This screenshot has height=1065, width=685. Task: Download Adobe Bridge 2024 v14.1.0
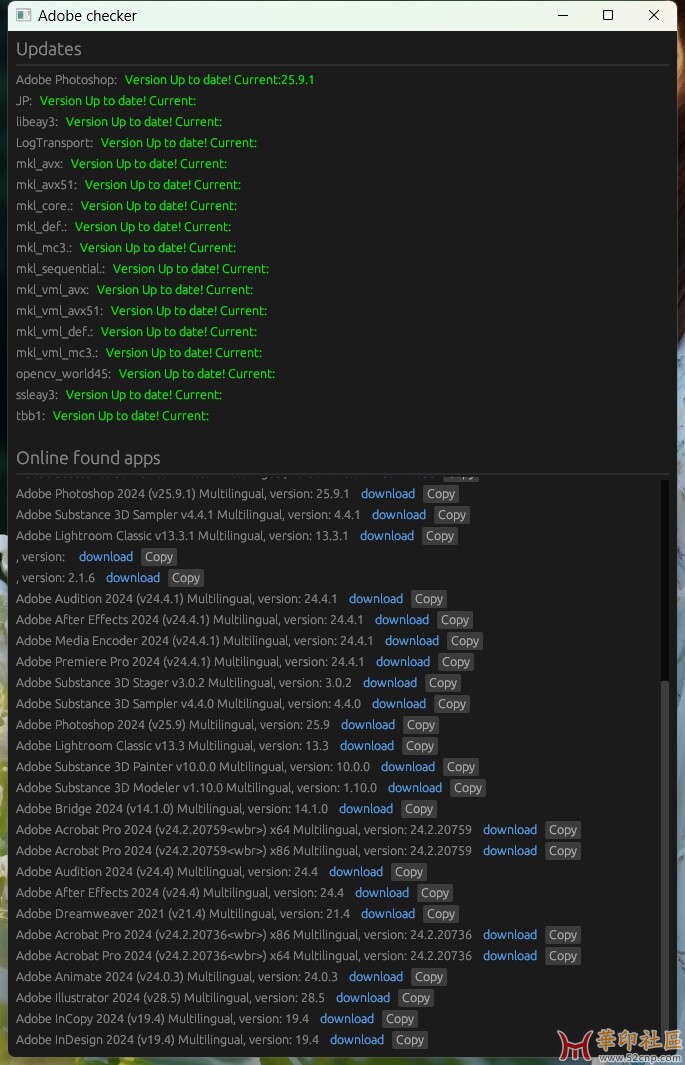click(x=366, y=810)
